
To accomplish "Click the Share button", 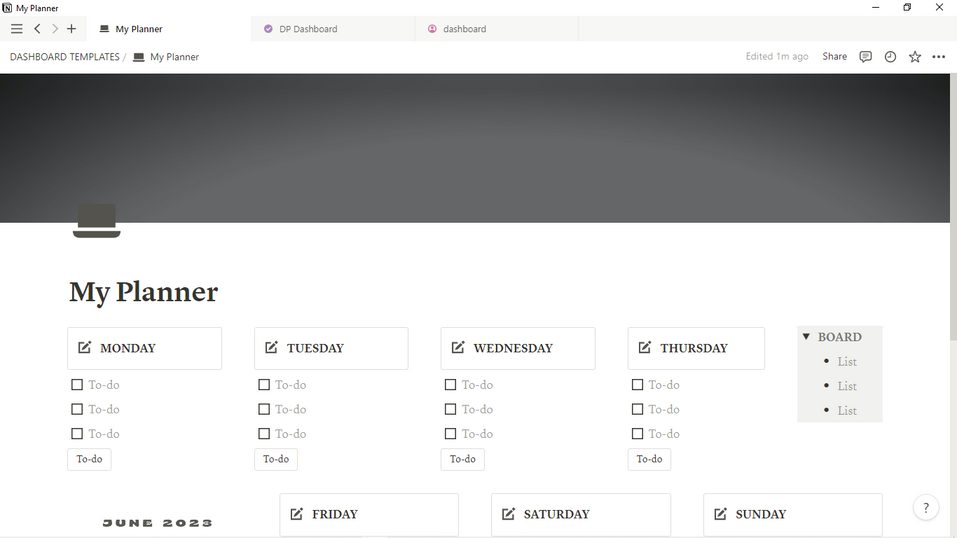I will [x=834, y=57].
